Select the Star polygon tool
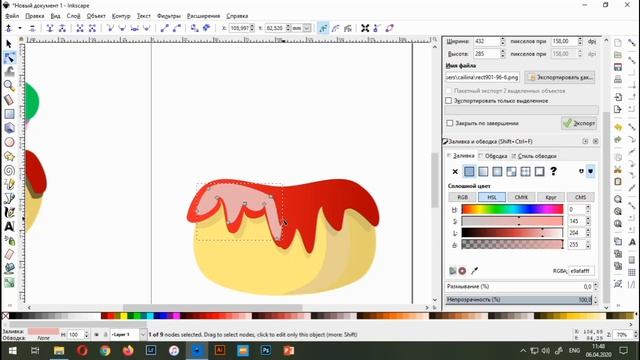Screen dimensions: 640x360 pyautogui.click(x=9, y=156)
